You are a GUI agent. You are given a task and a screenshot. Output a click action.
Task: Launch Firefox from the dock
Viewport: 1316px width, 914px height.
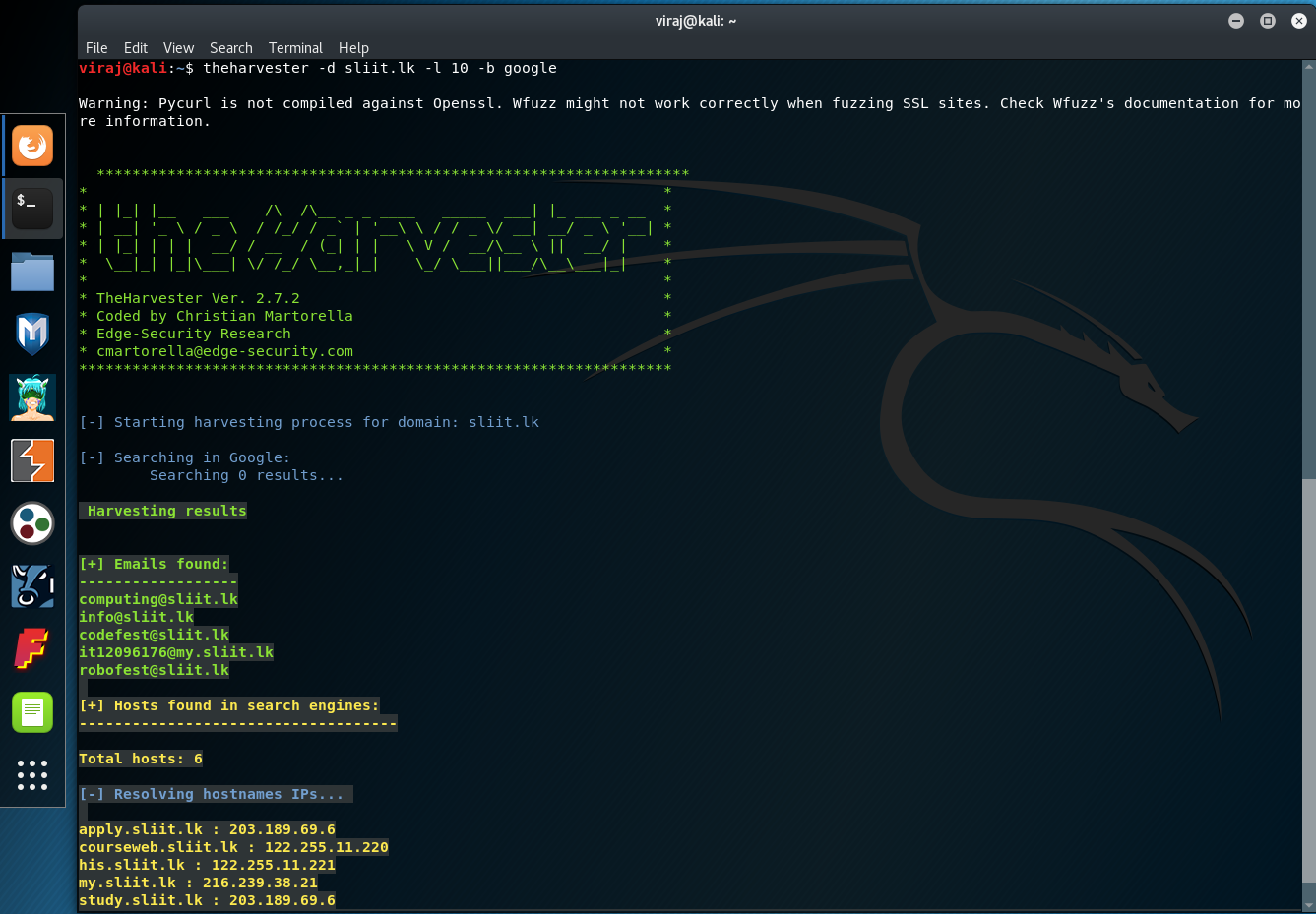(32, 146)
